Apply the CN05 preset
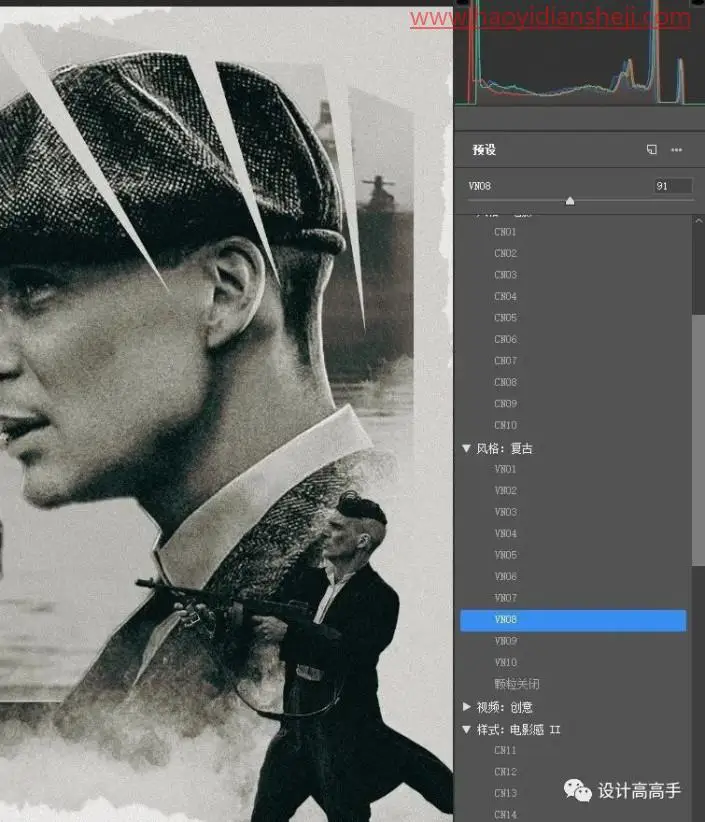The image size is (705, 822). point(505,318)
